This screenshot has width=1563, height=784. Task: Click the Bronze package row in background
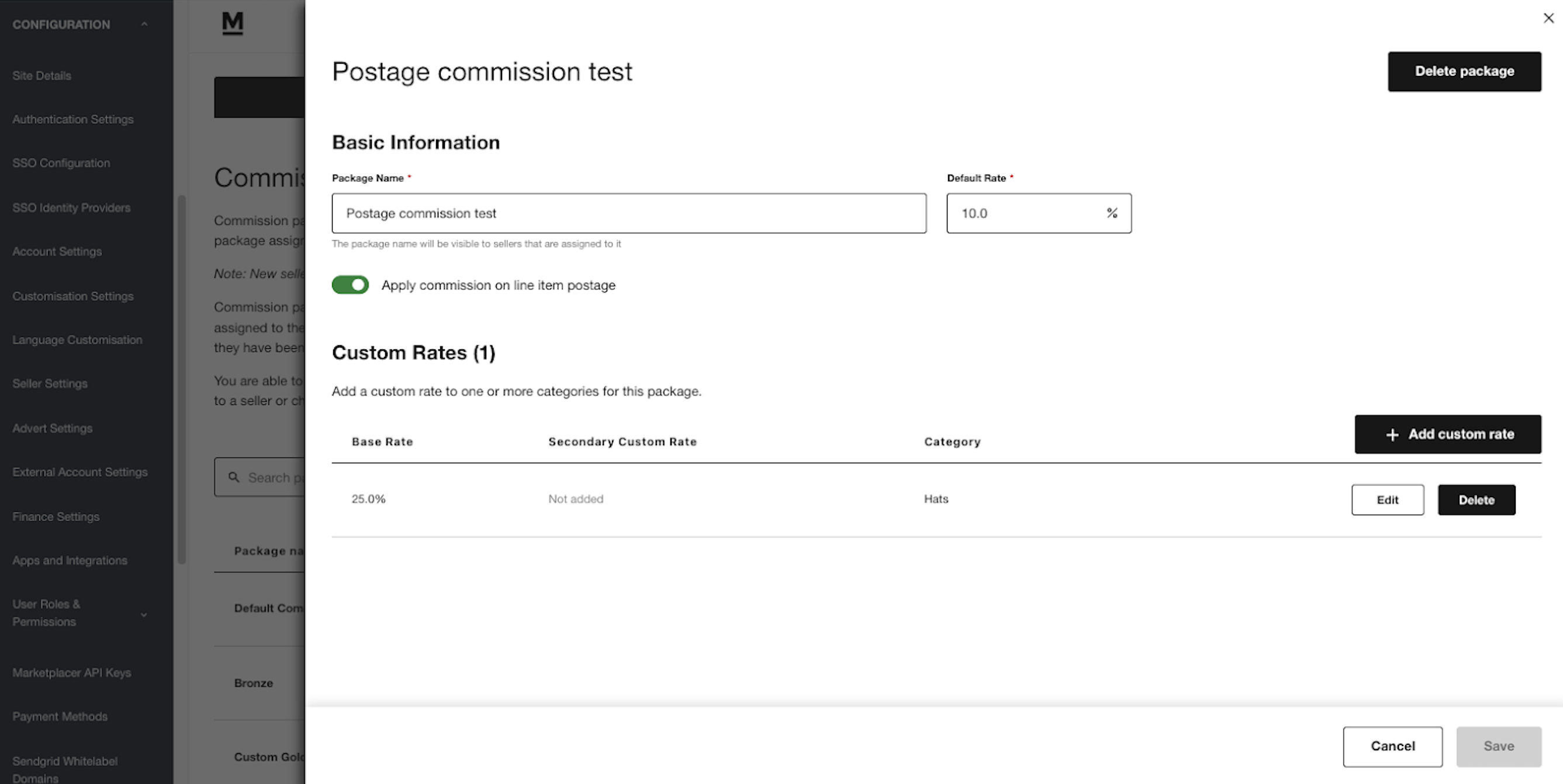point(260,683)
